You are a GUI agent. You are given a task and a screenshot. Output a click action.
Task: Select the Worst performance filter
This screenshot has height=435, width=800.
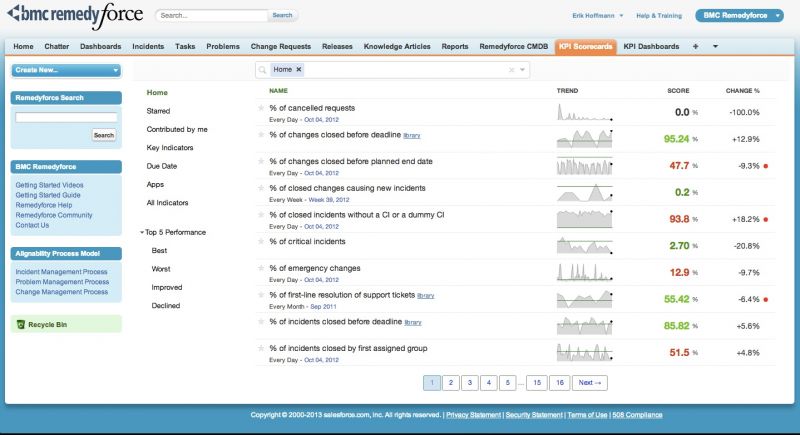coord(161,269)
